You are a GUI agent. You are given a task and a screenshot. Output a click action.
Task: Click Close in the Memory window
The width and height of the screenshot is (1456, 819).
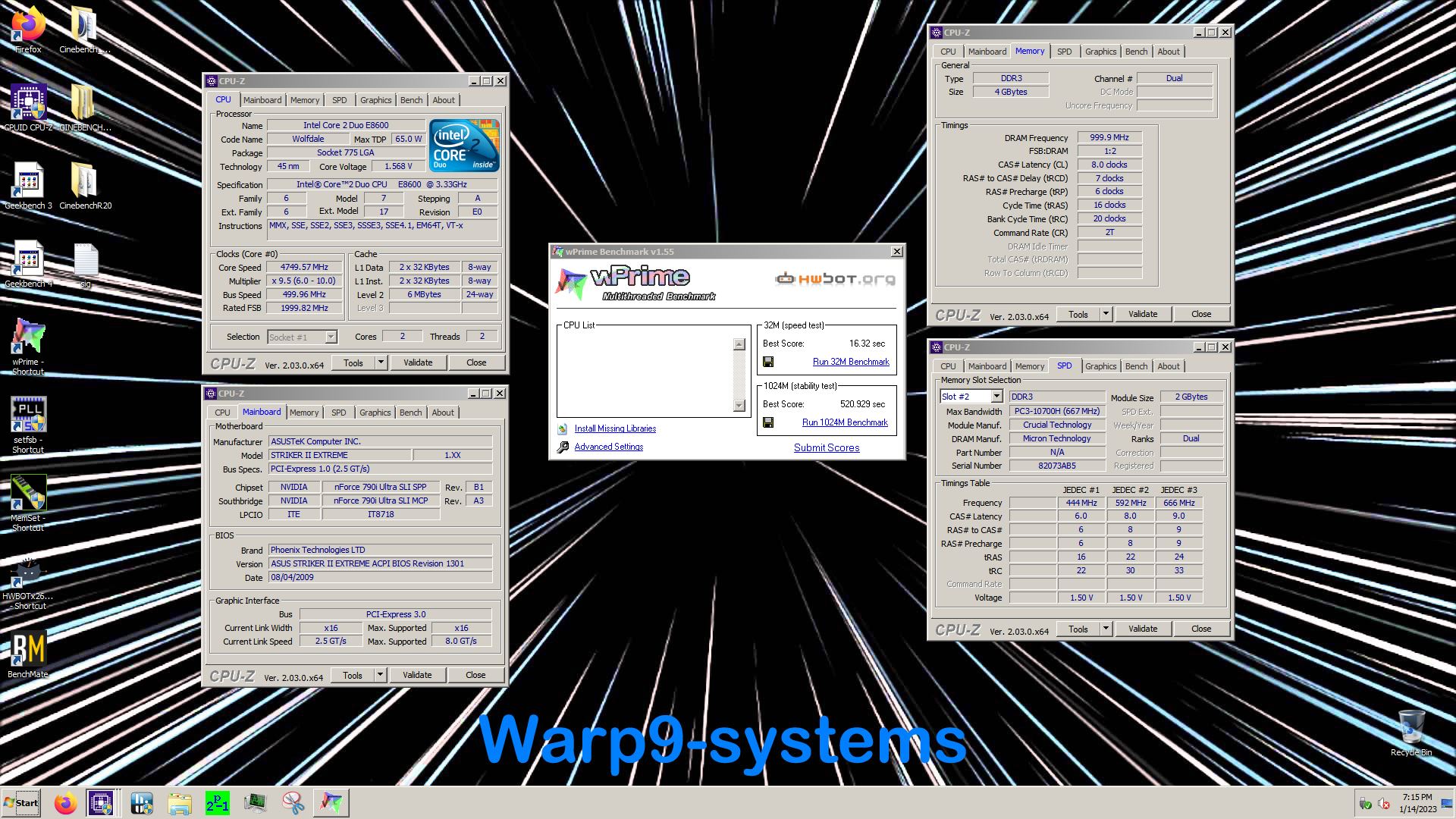point(1201,314)
